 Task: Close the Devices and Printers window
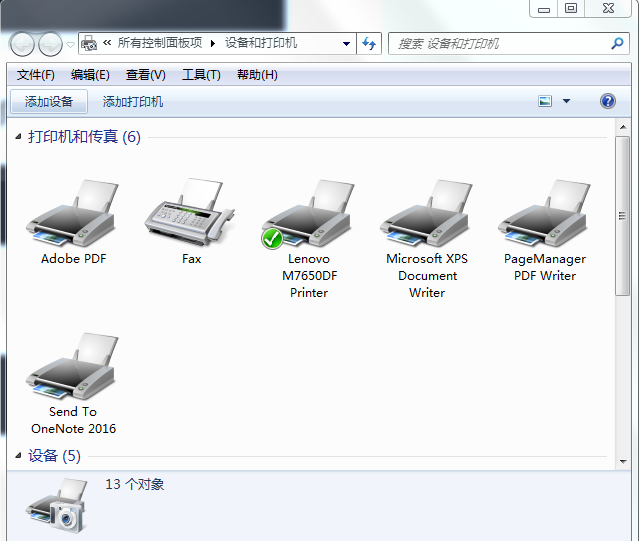pos(608,9)
